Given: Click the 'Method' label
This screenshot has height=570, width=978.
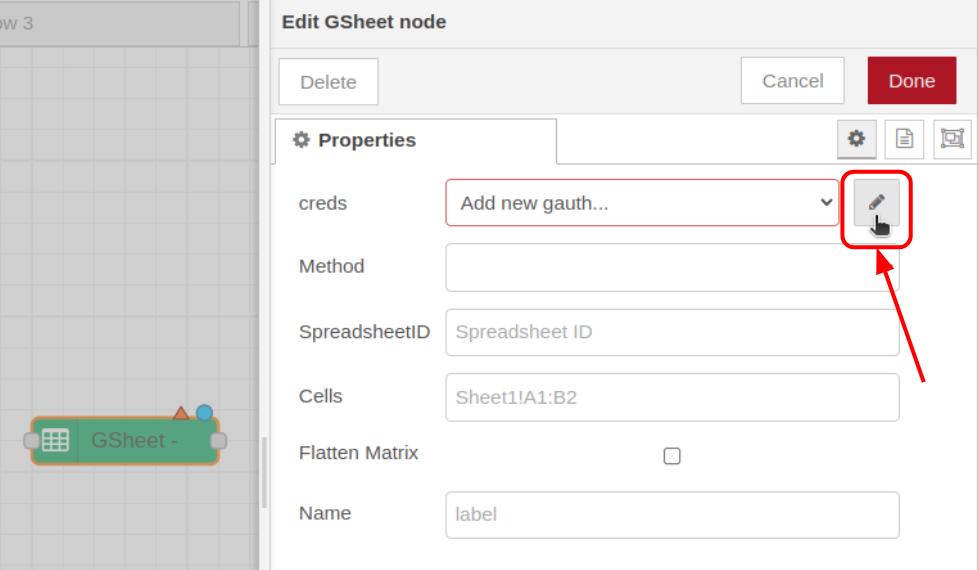Looking at the screenshot, I should [331, 266].
